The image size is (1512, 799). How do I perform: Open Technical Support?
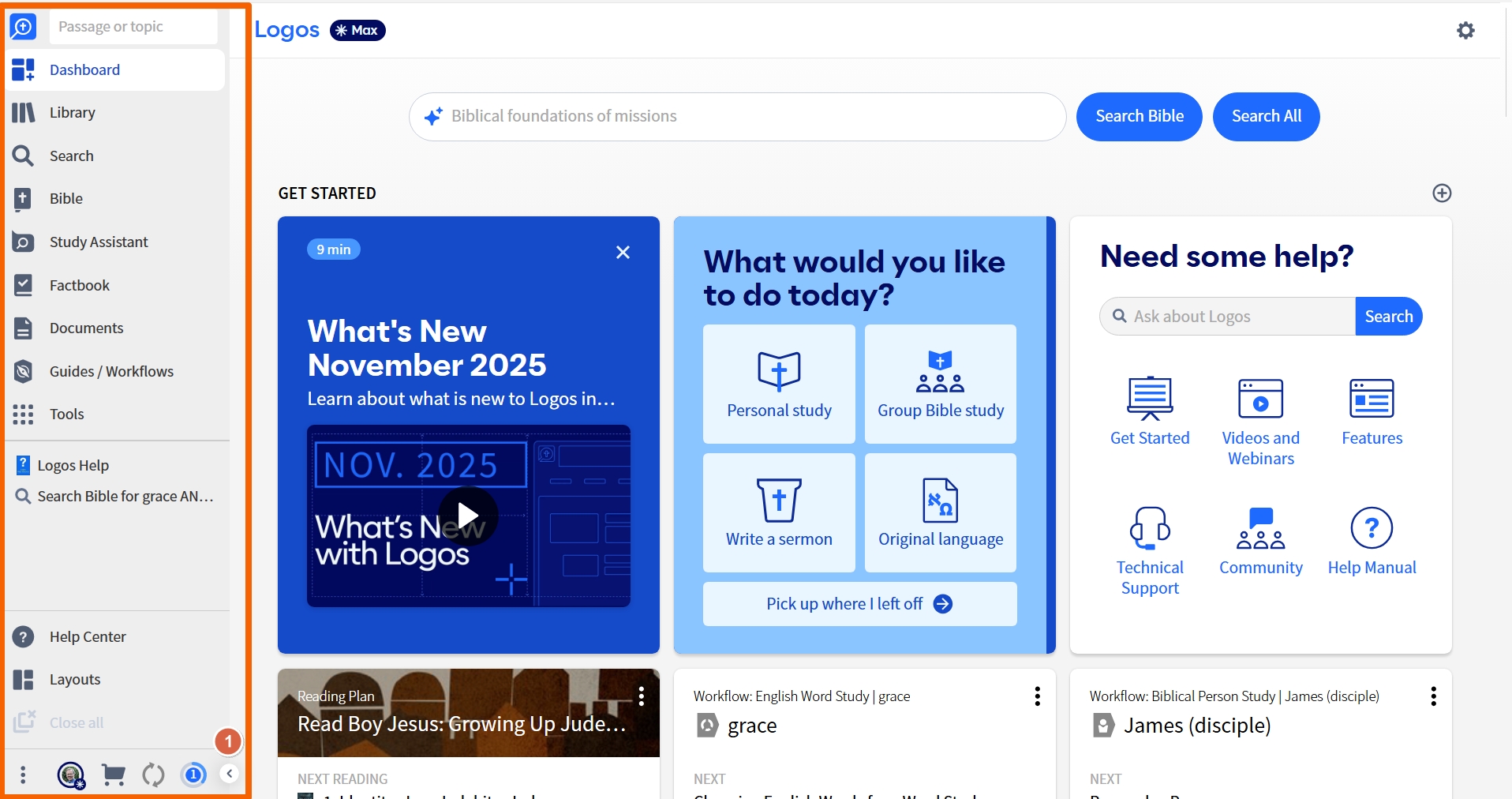pyautogui.click(x=1150, y=552)
